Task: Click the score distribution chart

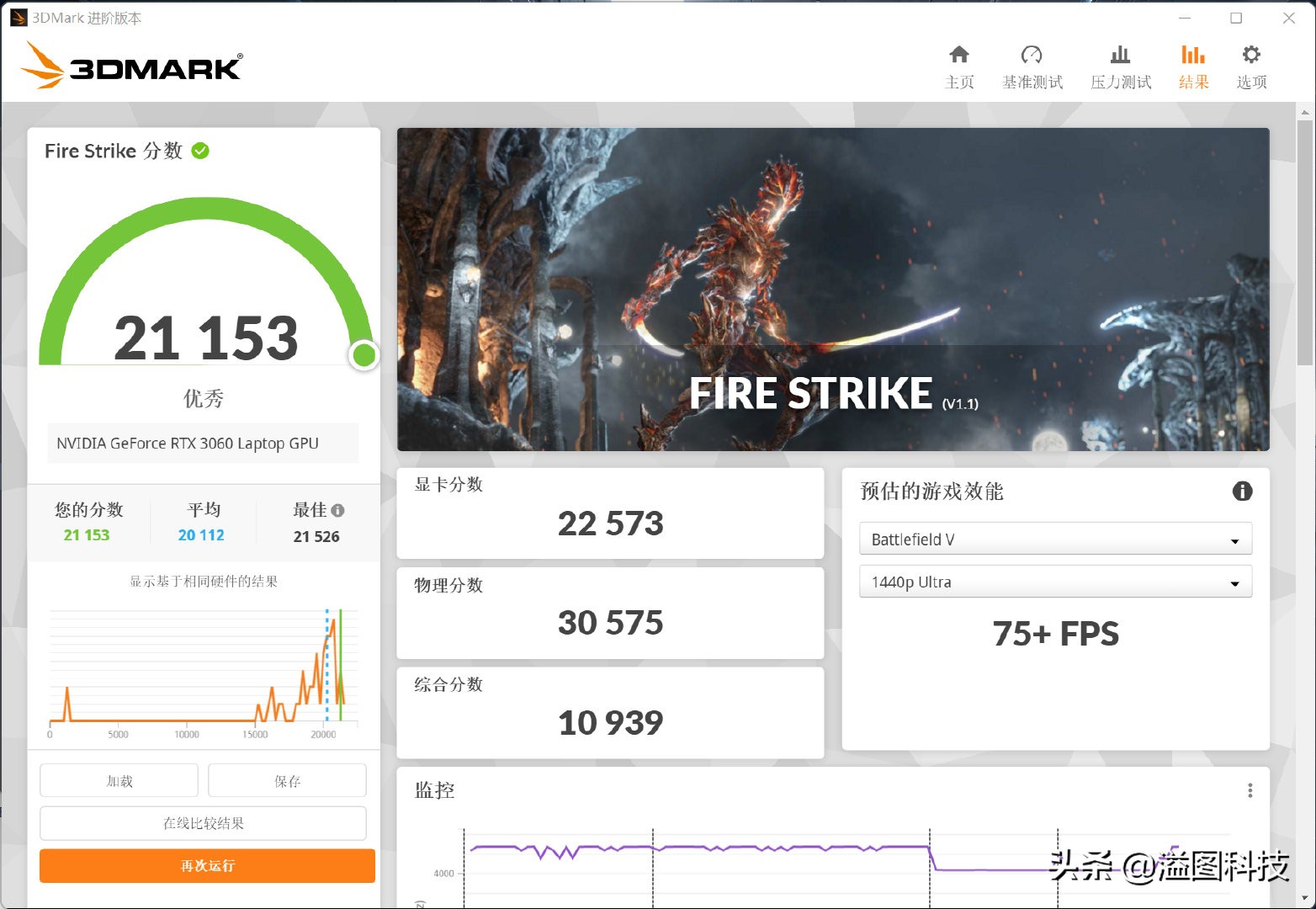Action: point(204,672)
